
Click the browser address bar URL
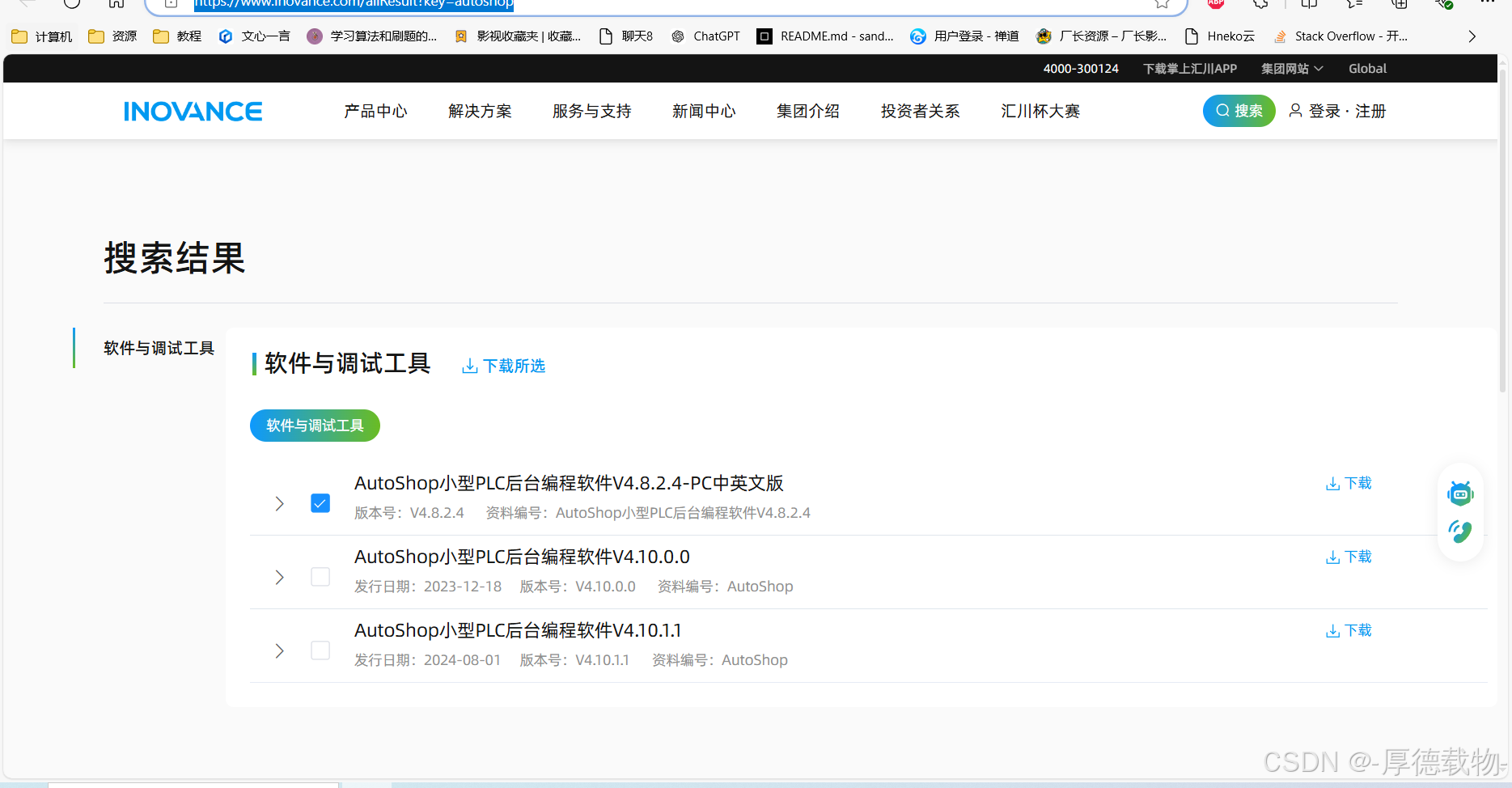point(354,4)
